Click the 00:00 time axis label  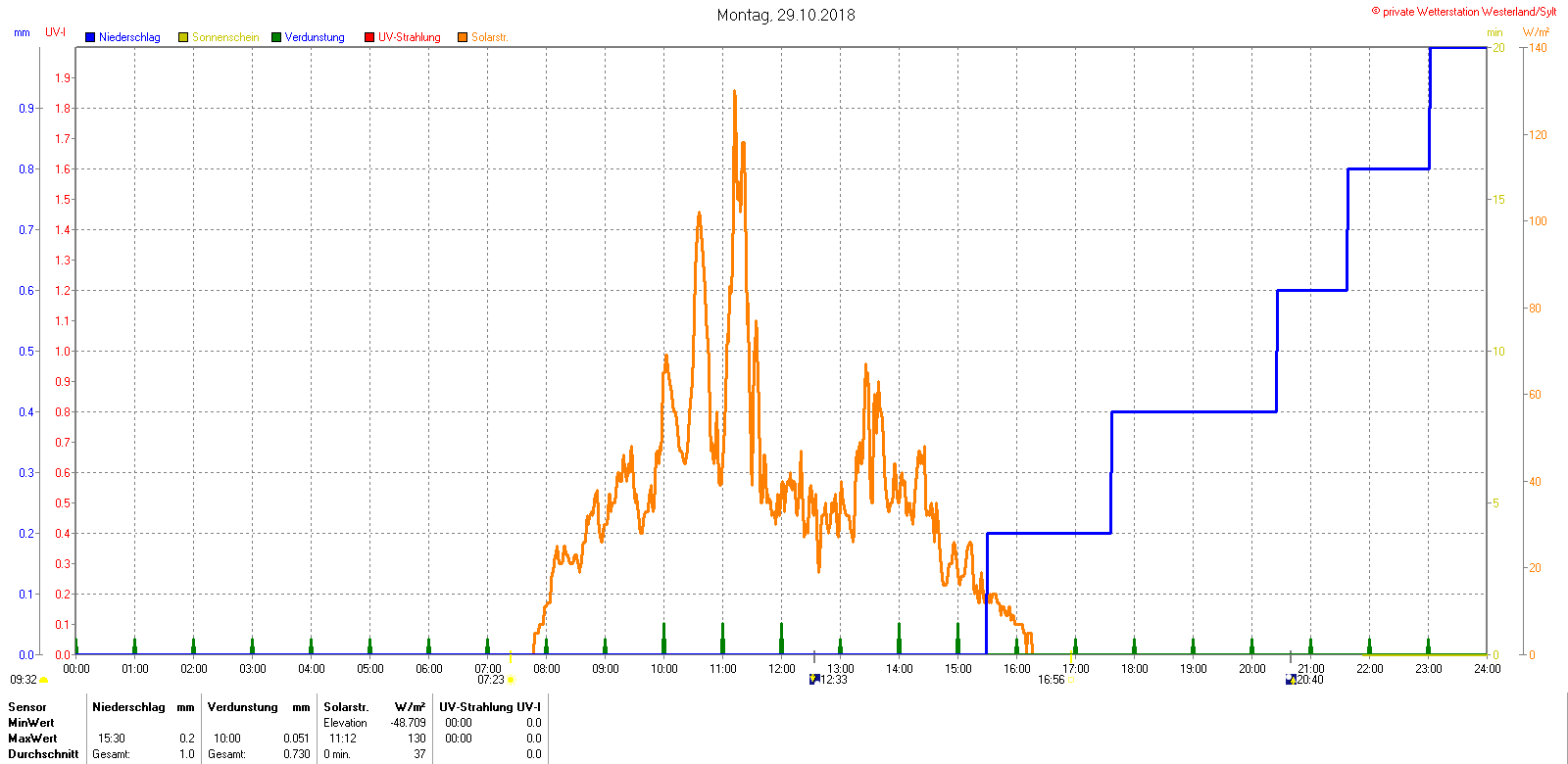click(76, 669)
